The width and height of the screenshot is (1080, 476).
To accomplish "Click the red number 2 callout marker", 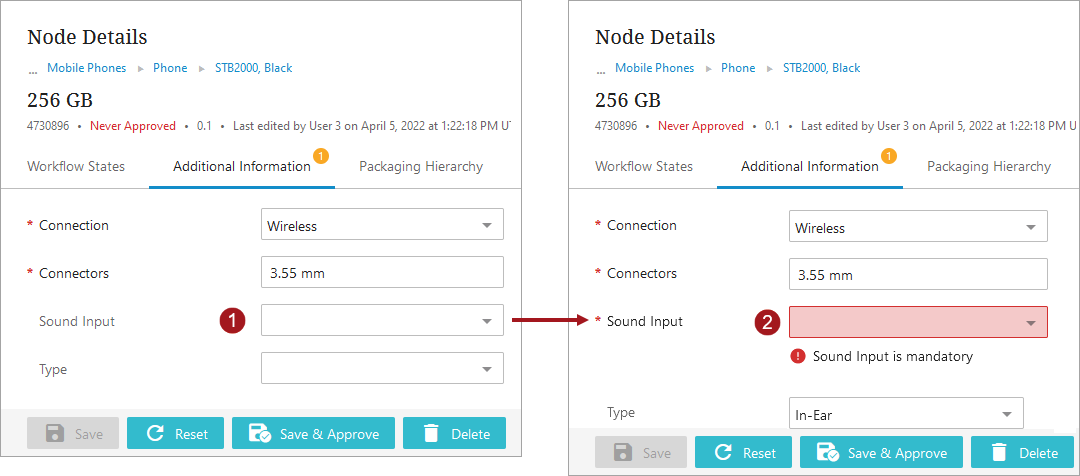I will click(768, 322).
